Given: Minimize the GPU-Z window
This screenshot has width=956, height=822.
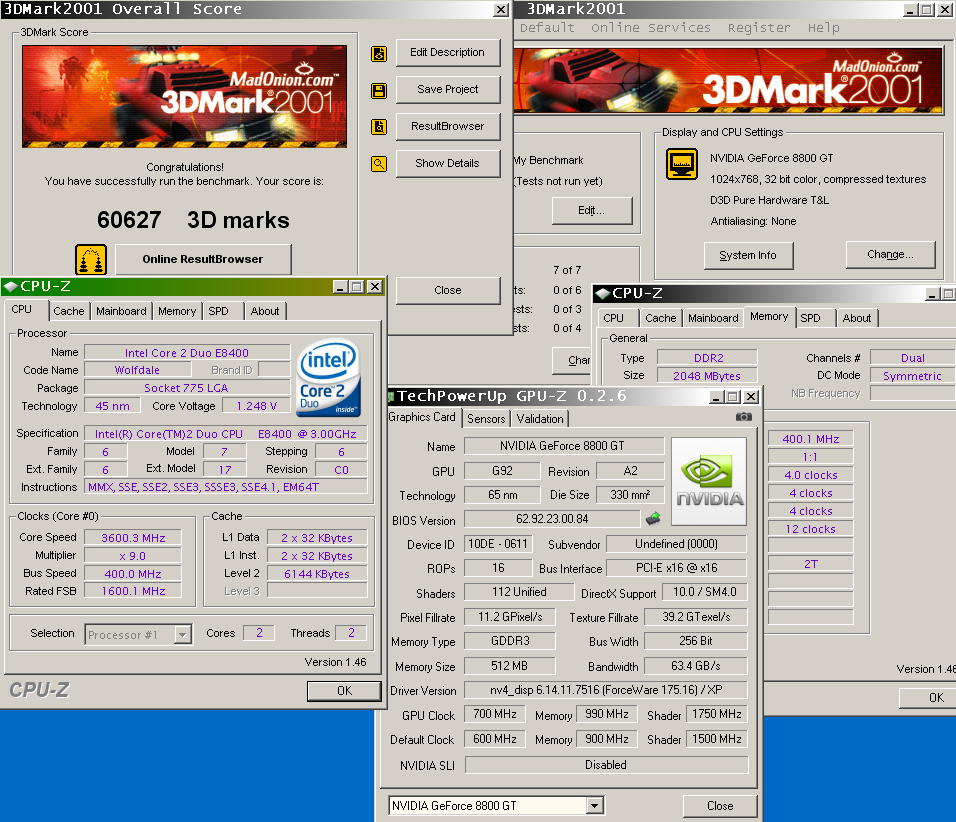Looking at the screenshot, I should click(x=717, y=397).
